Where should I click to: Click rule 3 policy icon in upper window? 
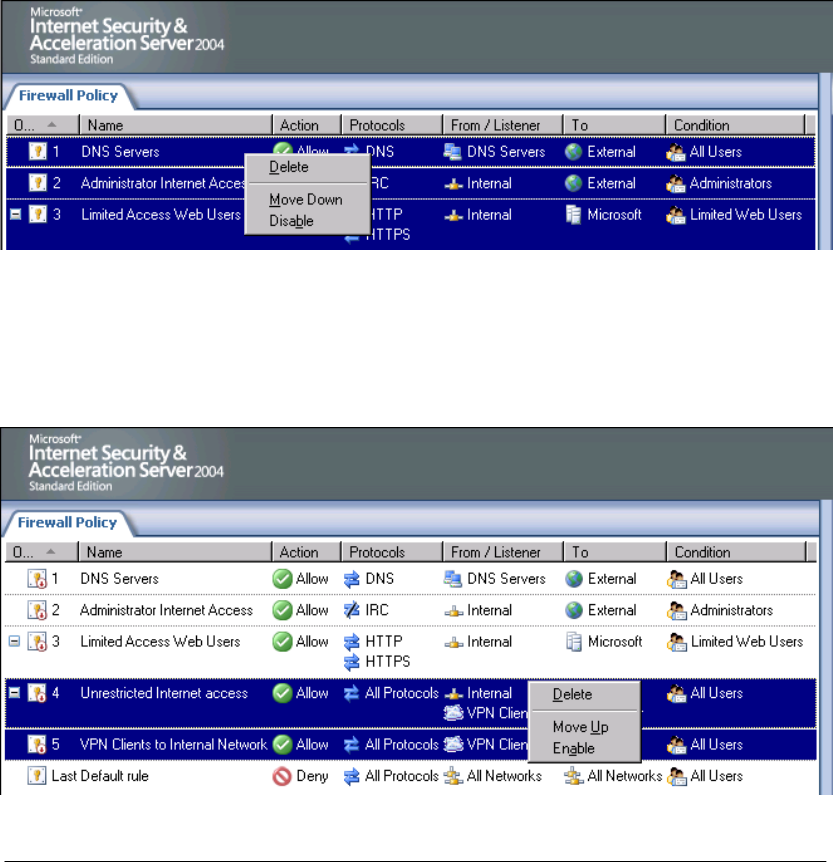(37, 214)
